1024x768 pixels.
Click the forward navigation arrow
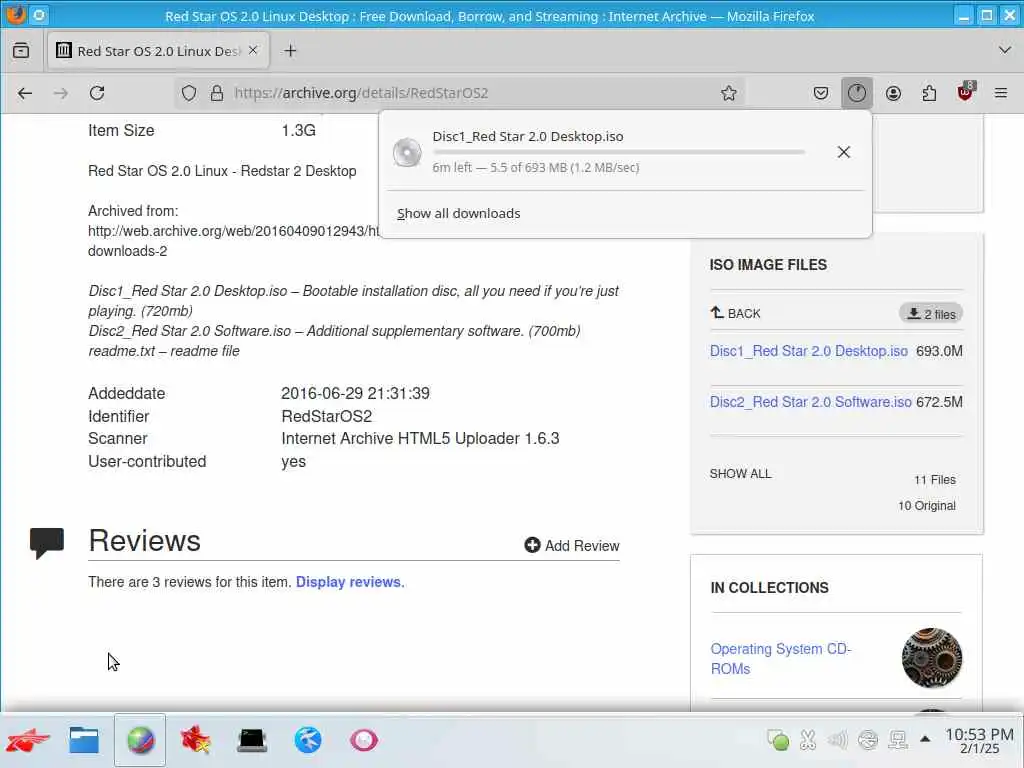[61, 93]
